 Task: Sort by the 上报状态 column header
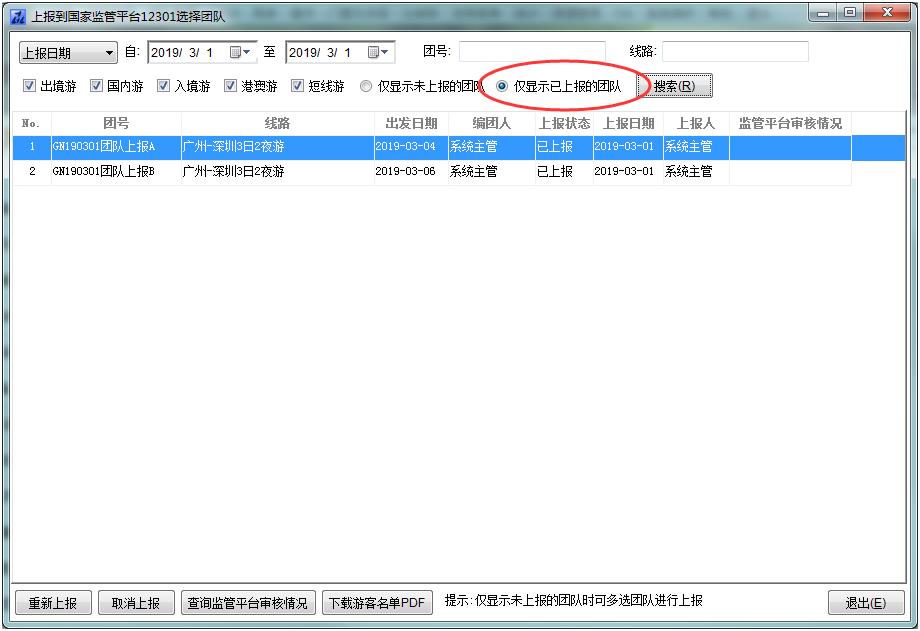pyautogui.click(x=564, y=123)
